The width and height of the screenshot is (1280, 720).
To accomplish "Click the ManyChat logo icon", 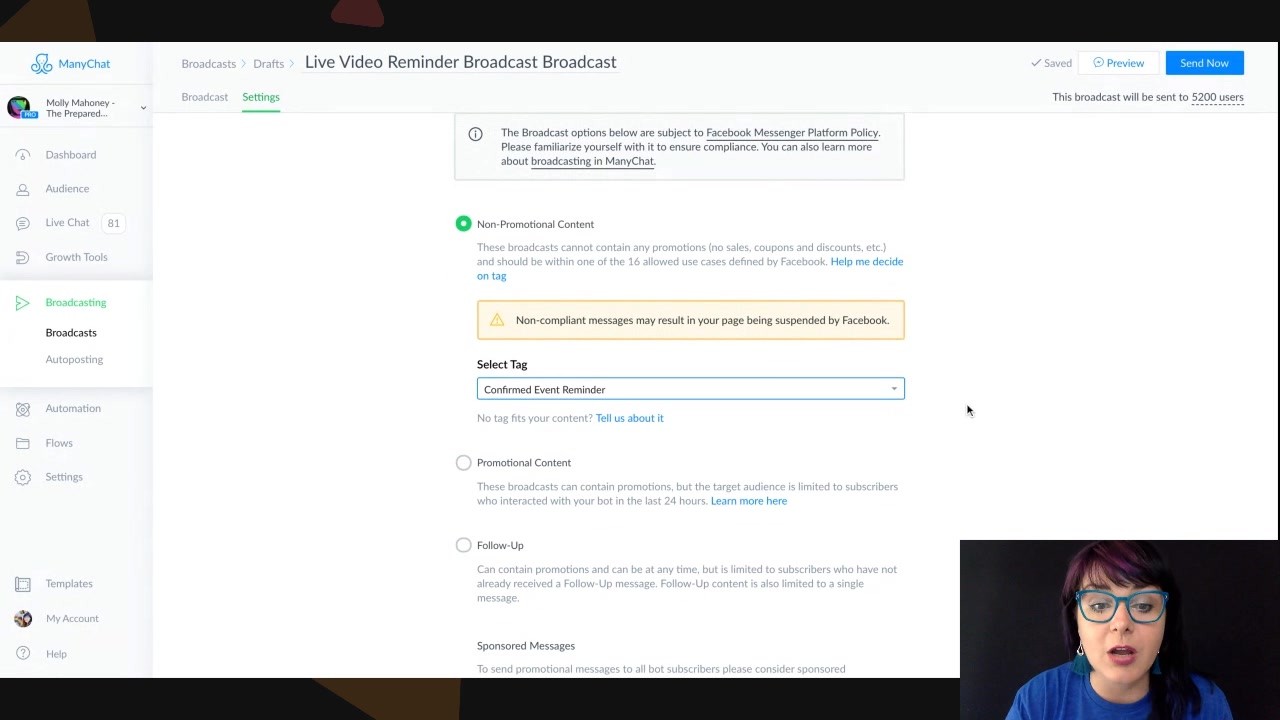I will tap(41, 64).
